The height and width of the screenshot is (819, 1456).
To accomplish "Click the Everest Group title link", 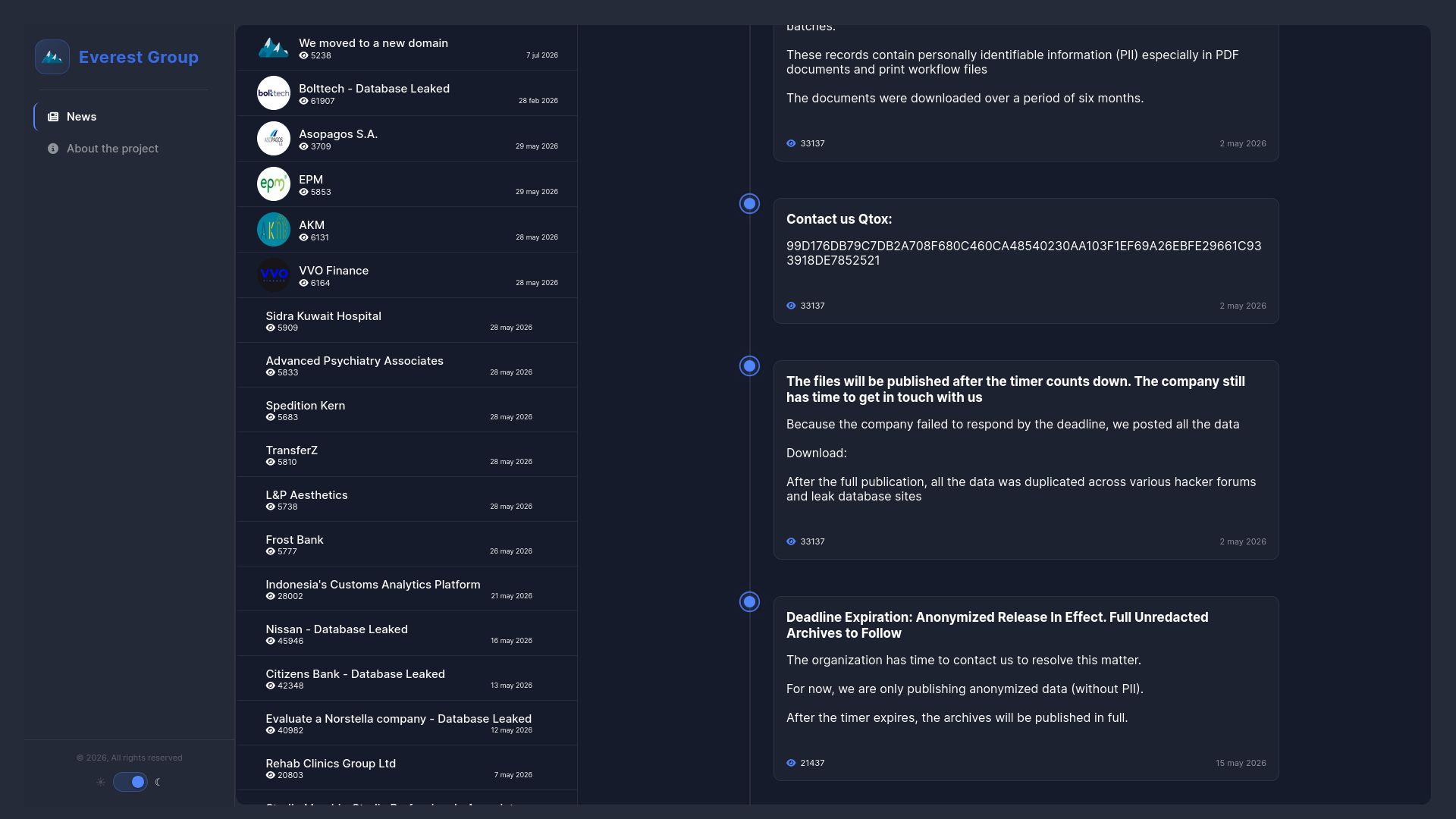I will coord(139,57).
